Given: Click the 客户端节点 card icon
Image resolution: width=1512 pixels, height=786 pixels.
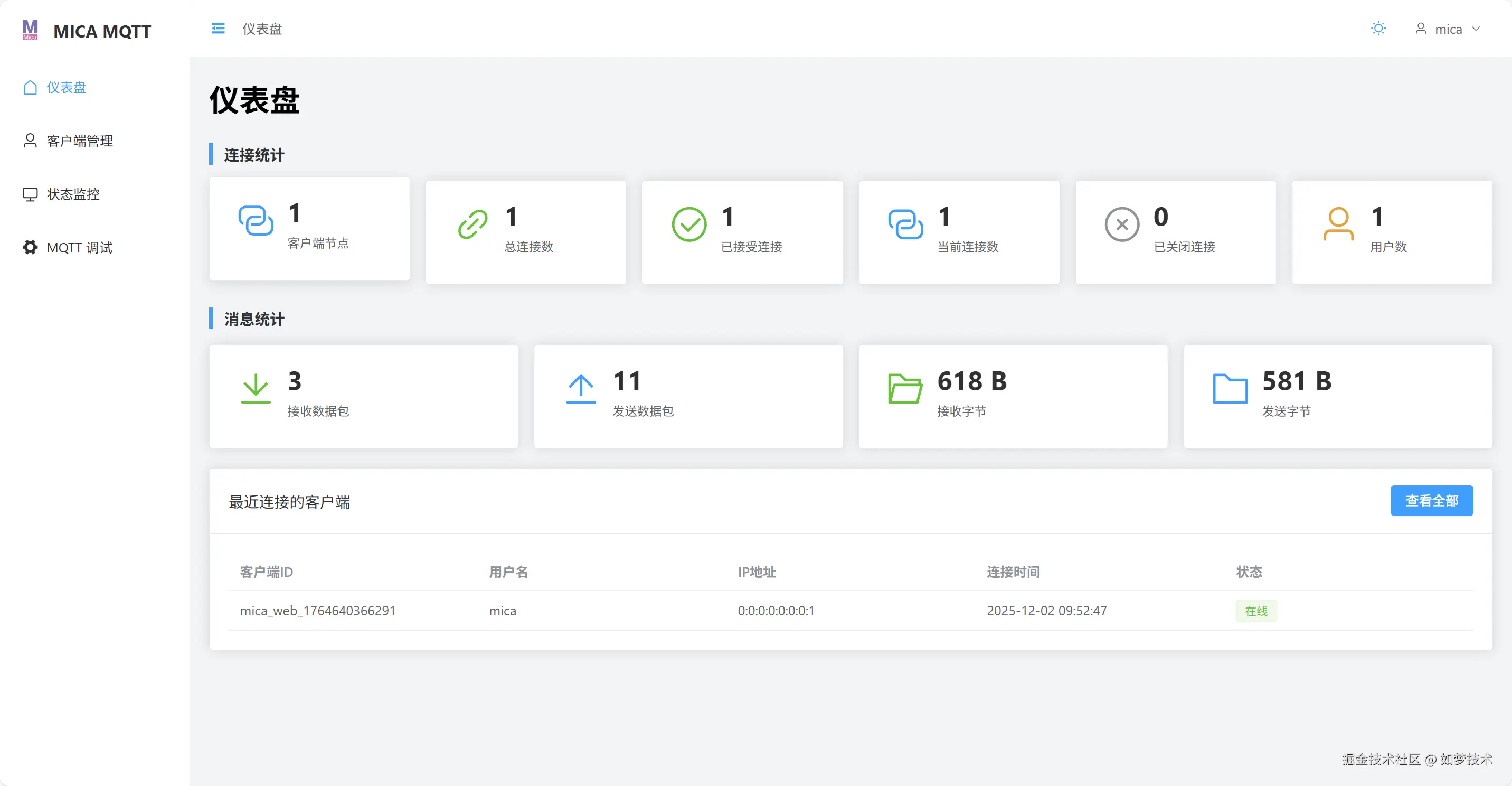Looking at the screenshot, I should tap(256, 220).
